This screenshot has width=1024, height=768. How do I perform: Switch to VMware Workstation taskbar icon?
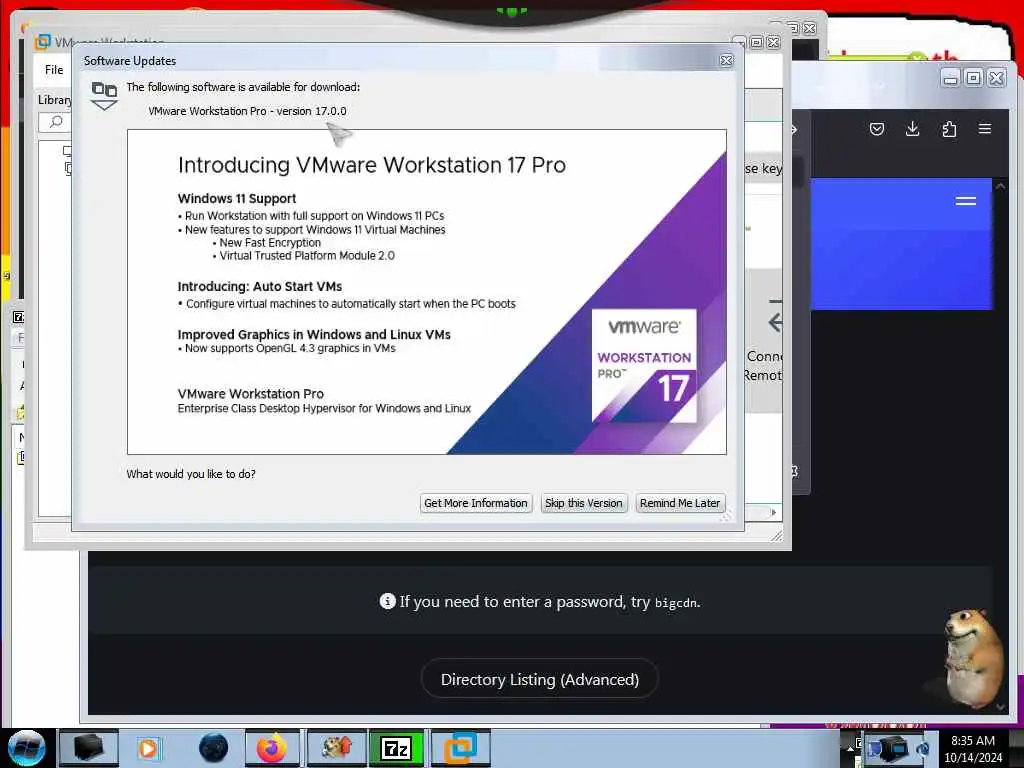[x=460, y=748]
